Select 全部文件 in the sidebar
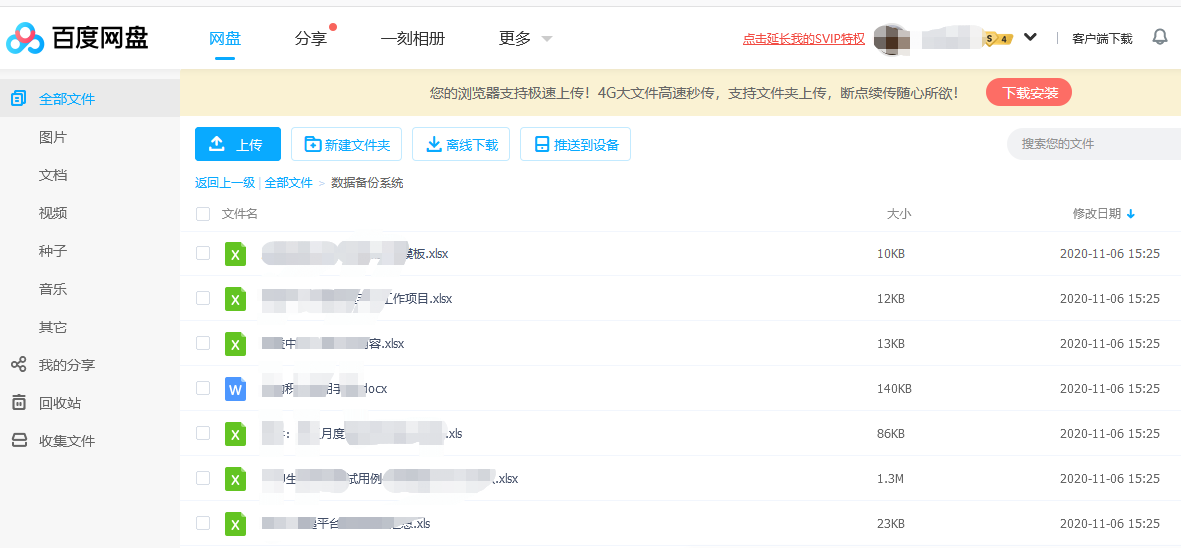The image size is (1181, 548). (x=90, y=99)
